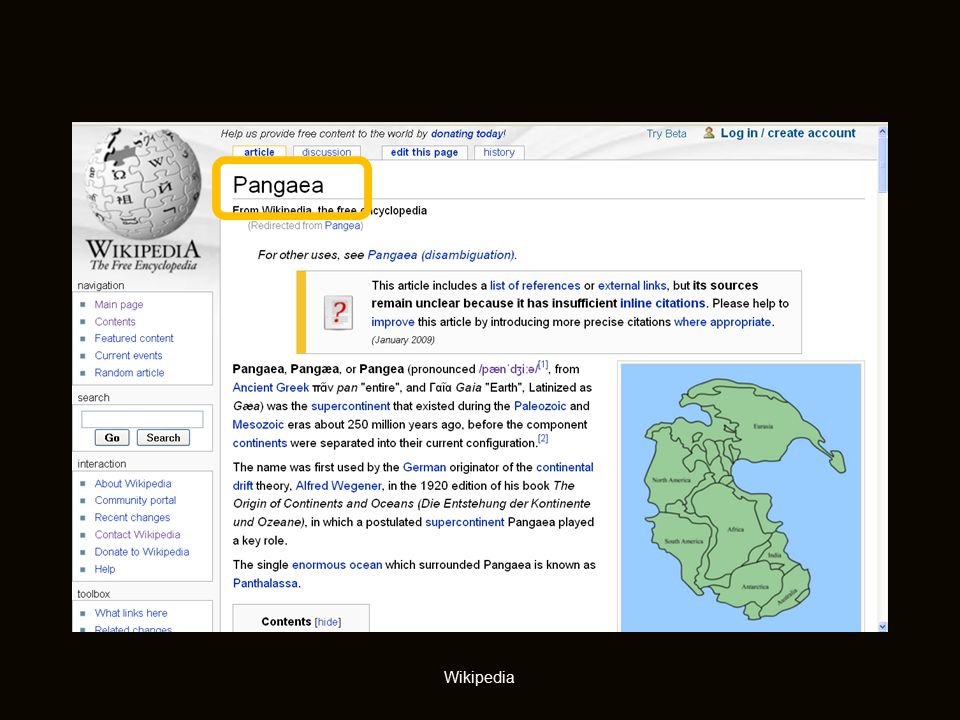Open Random article link
This screenshot has width=960, height=720.
click(129, 372)
